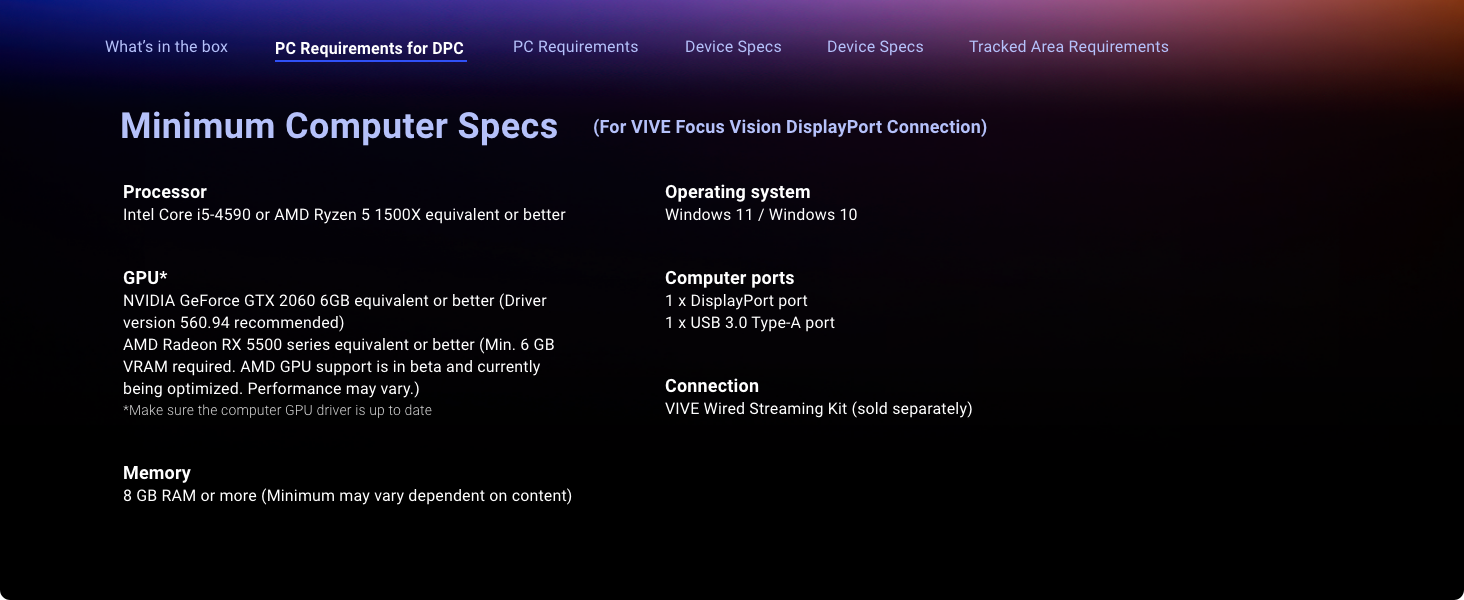Select the Intel Core i5-4590 processor text
The height and width of the screenshot is (600, 1464).
point(344,215)
